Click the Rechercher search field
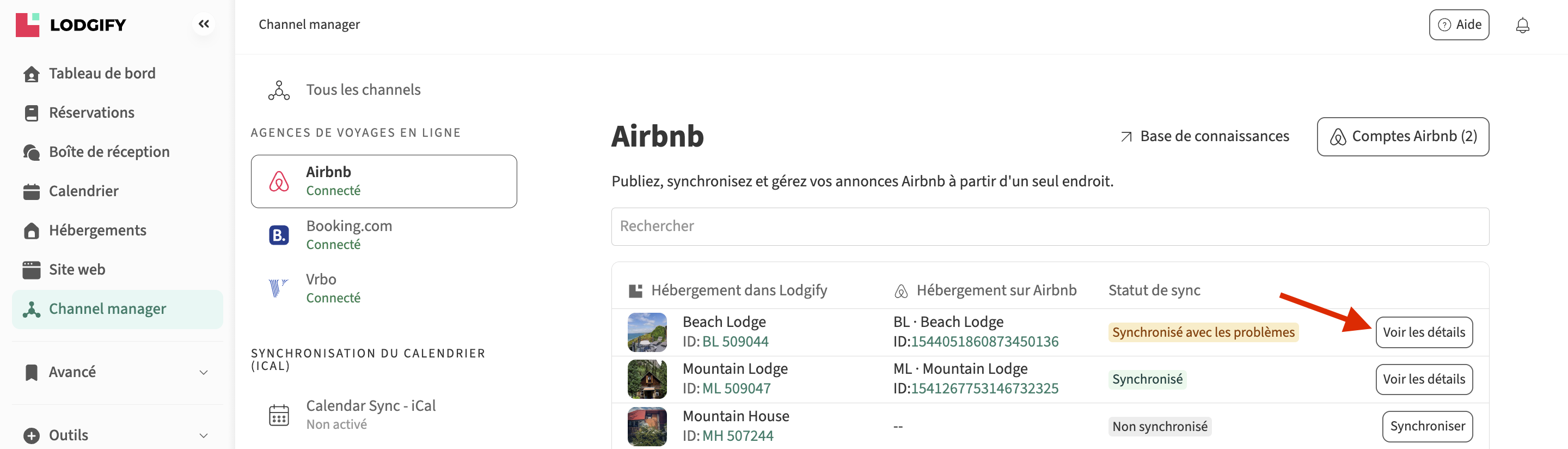Screen dimensions: 1568x449 pos(1049,227)
